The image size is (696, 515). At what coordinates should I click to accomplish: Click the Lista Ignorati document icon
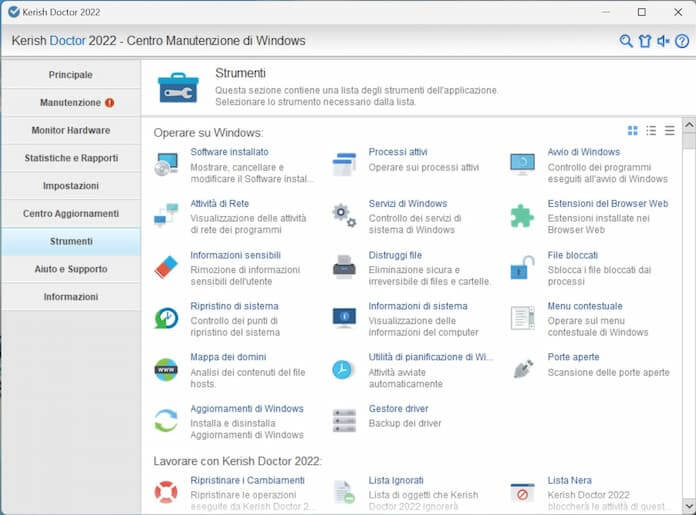[x=344, y=492]
